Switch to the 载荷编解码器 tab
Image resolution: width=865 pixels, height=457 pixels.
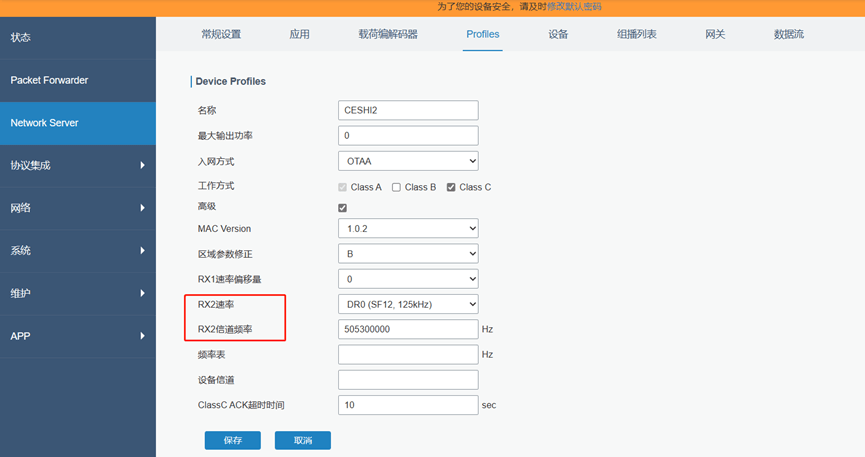click(388, 34)
